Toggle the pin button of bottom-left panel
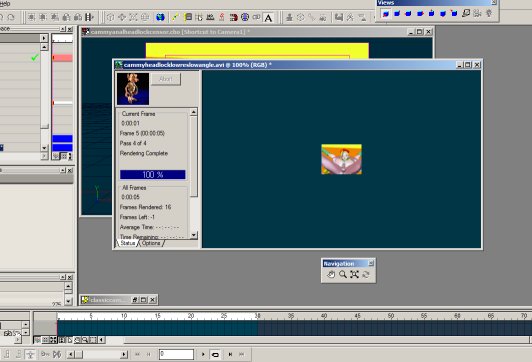The image size is (532, 362). click(63, 277)
